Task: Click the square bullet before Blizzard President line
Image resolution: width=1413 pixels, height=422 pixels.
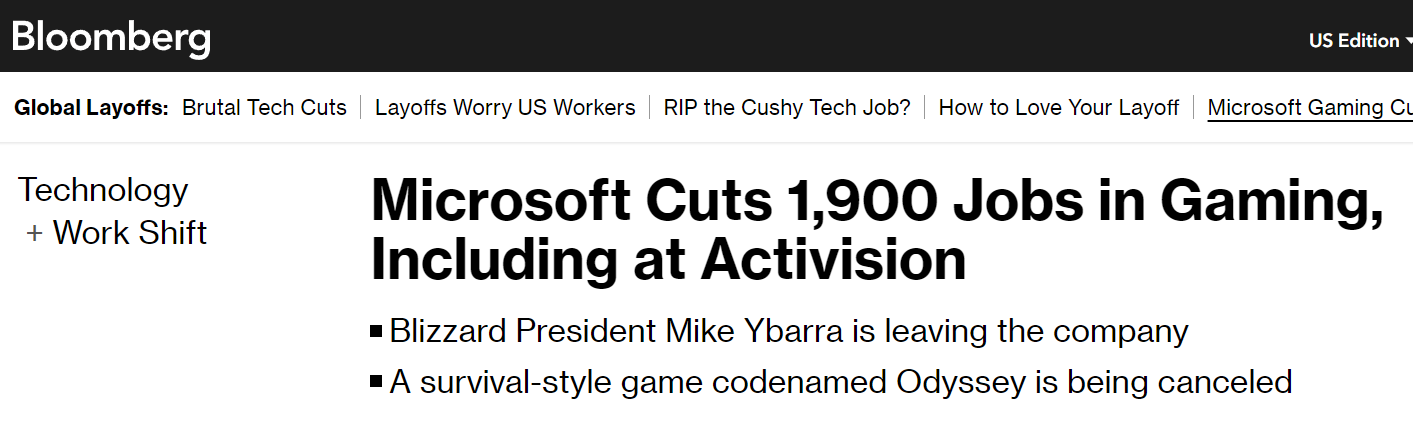Action: (376, 331)
